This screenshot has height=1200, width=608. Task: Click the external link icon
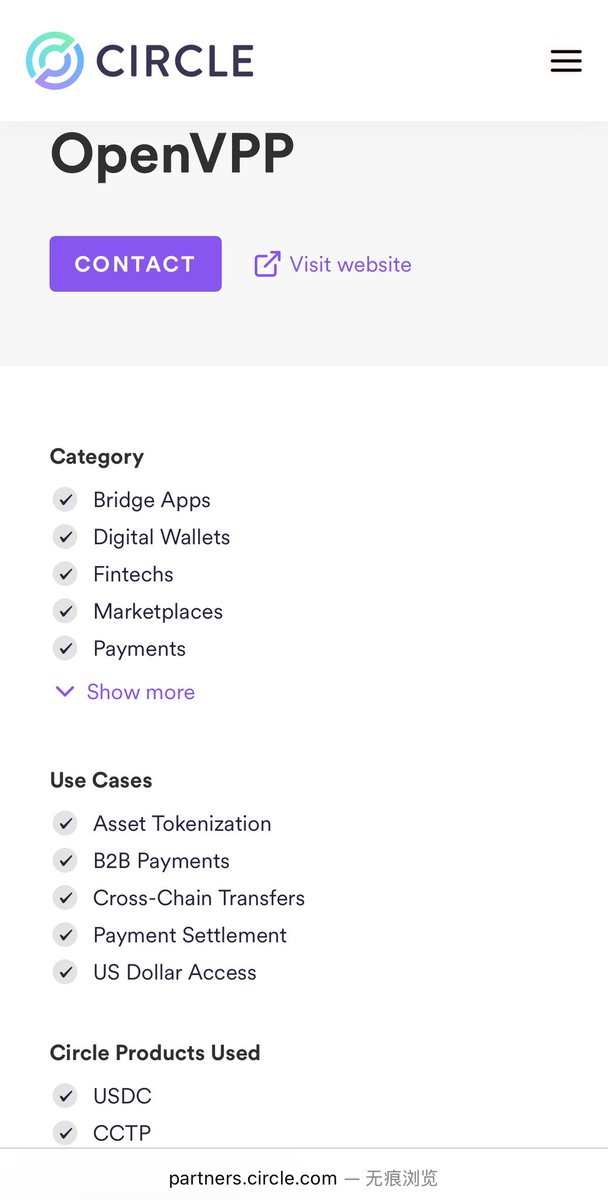[267, 264]
